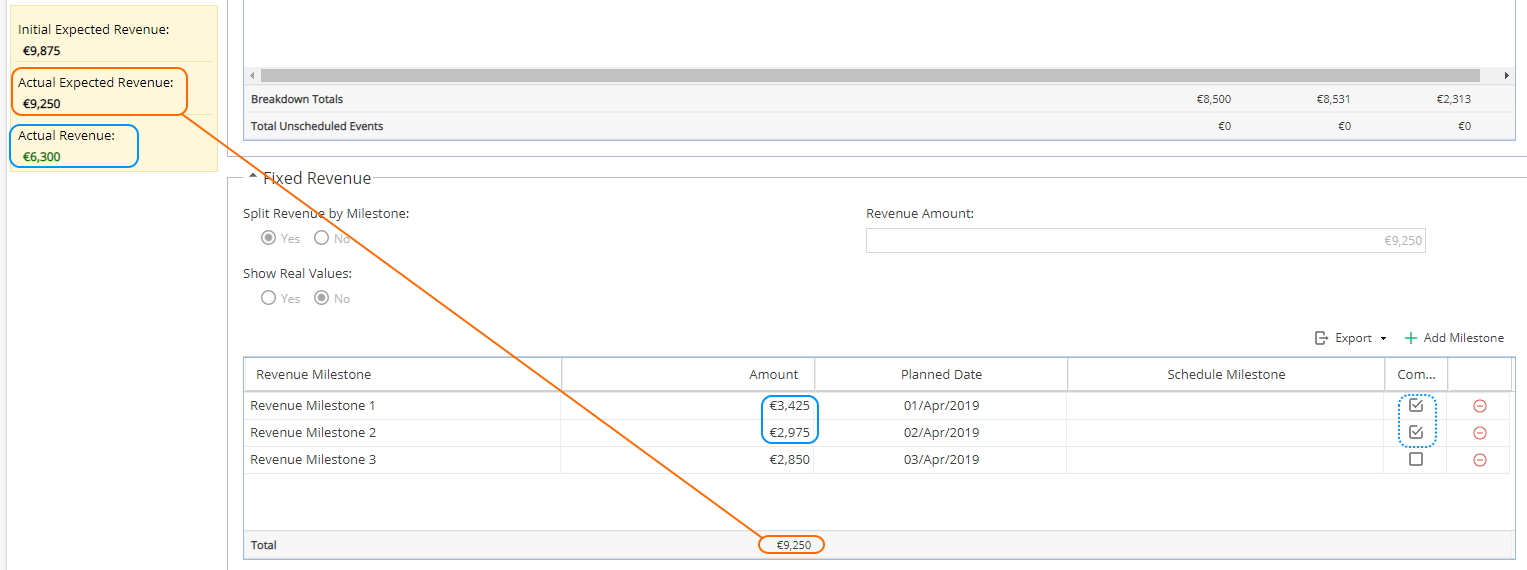
Task: Click the horizontal scrollbar thumb
Action: click(x=870, y=75)
